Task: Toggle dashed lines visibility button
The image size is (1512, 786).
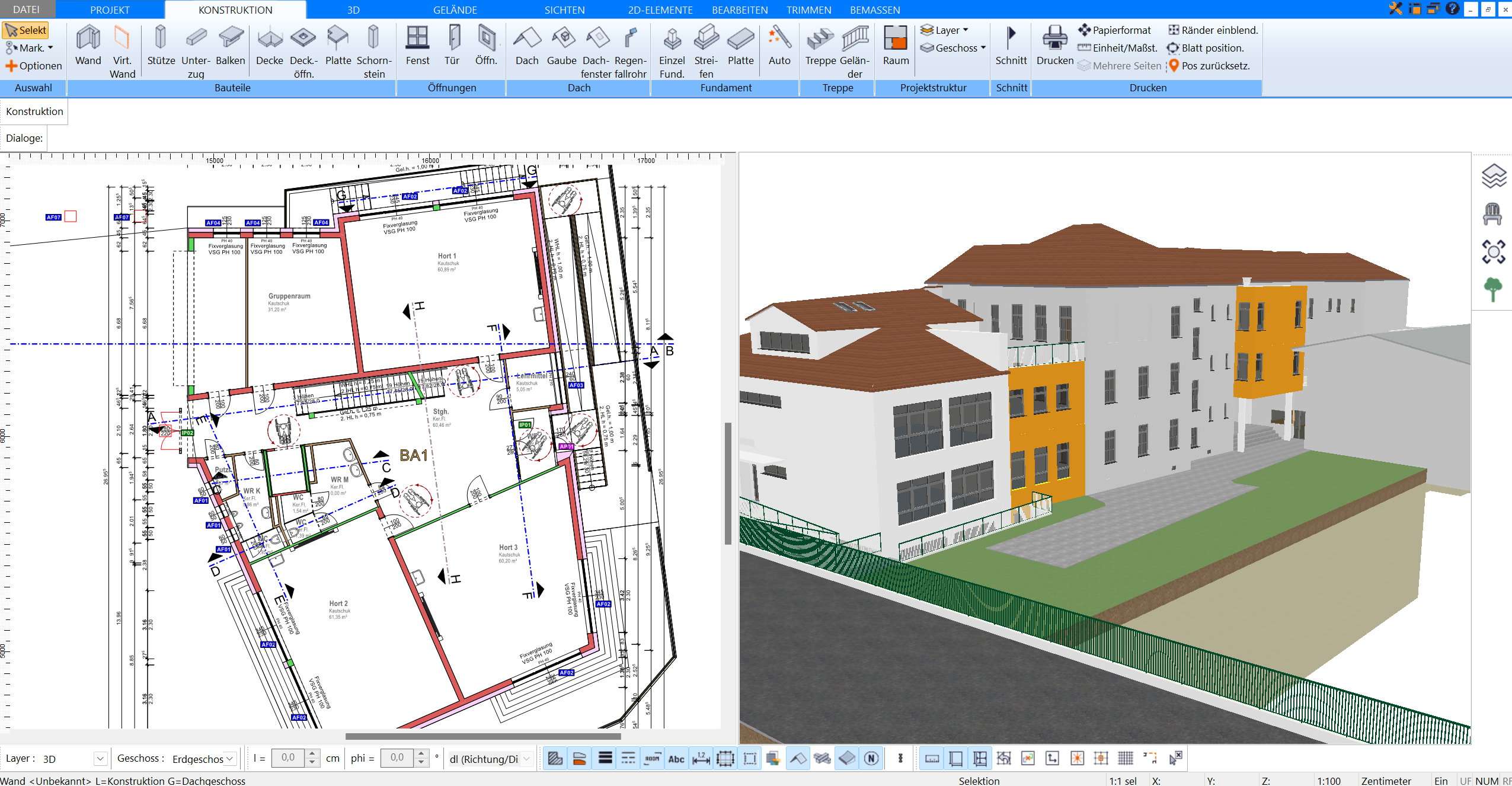Action: tap(628, 758)
